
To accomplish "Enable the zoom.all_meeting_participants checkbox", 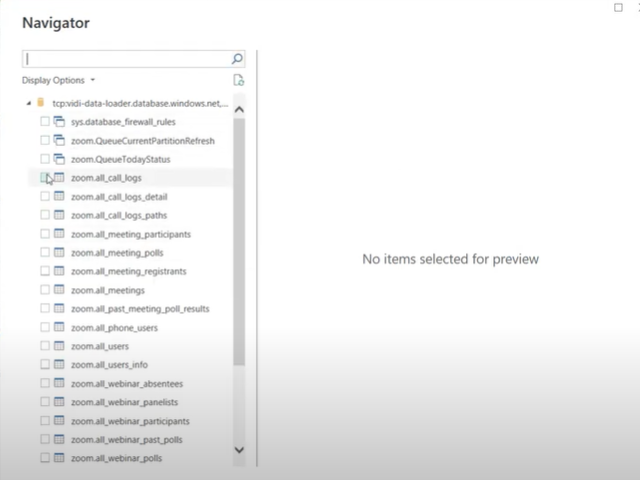I will (x=45, y=234).
